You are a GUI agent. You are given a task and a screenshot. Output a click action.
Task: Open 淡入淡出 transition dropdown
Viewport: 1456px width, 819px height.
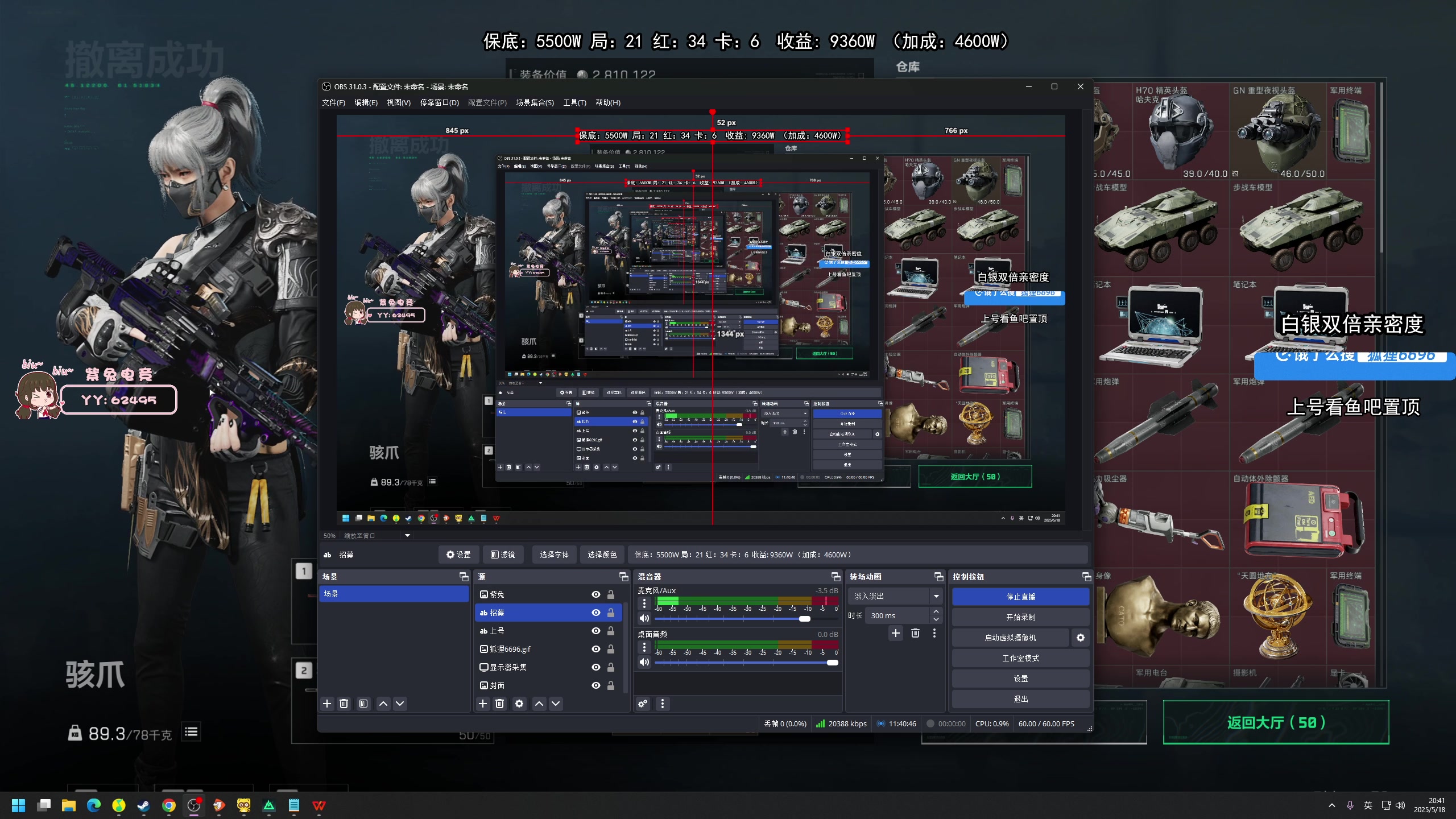pos(895,596)
